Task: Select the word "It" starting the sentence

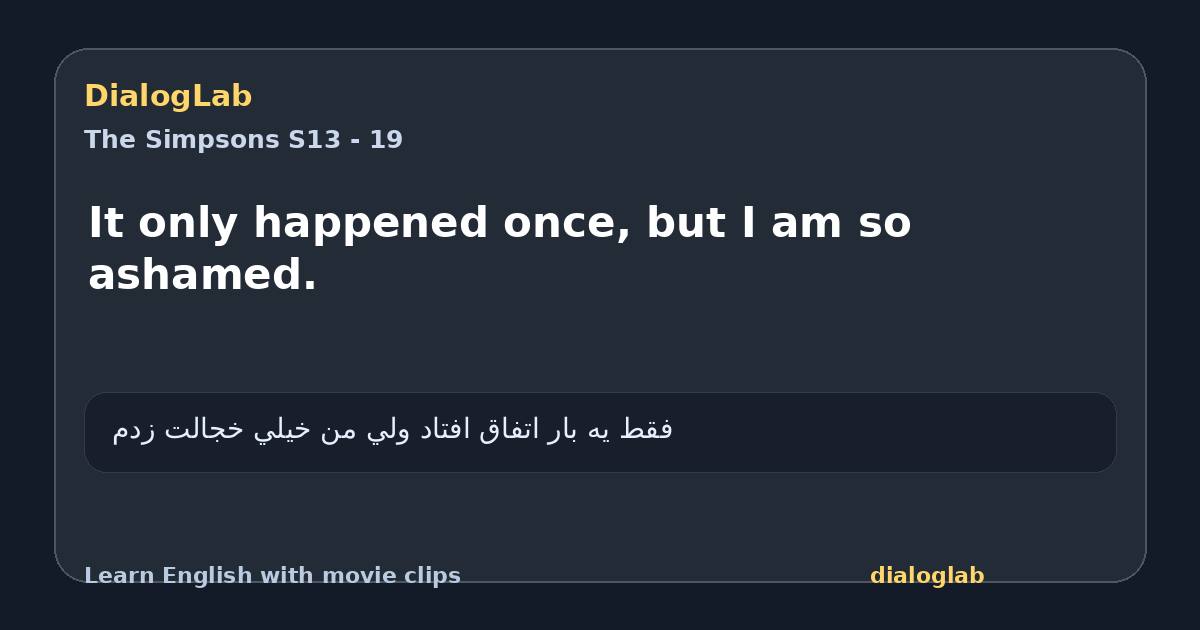Action: 106,223
